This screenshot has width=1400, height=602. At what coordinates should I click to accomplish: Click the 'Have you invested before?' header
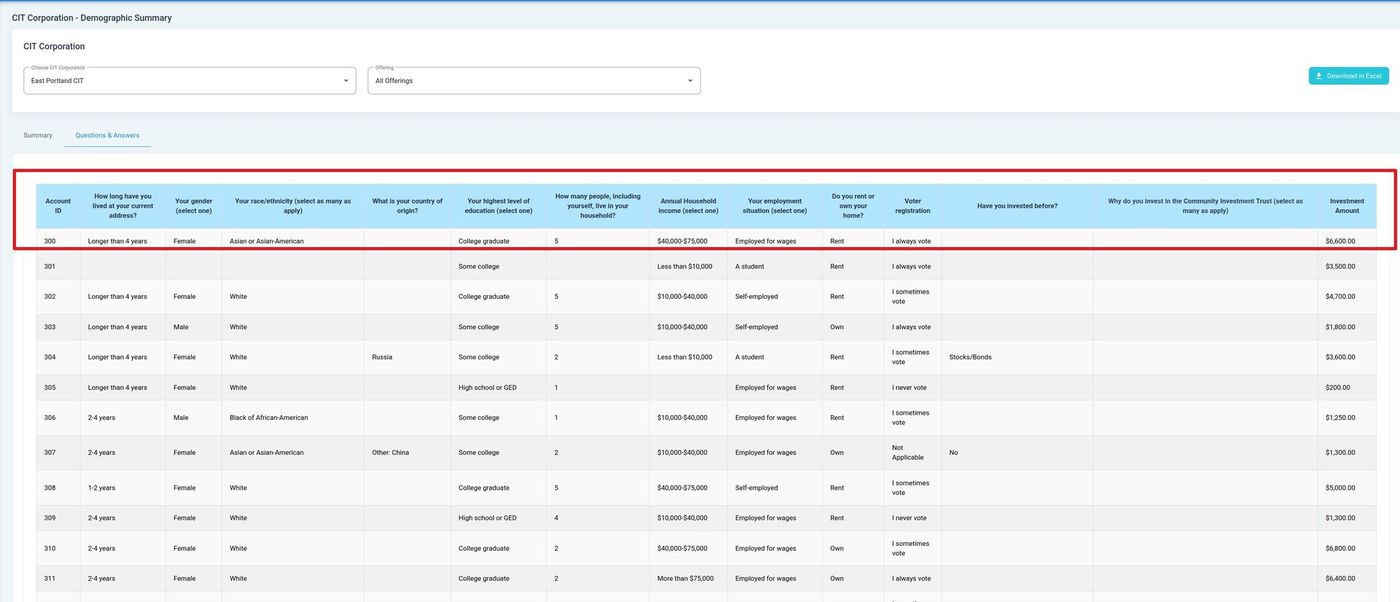tap(1017, 206)
